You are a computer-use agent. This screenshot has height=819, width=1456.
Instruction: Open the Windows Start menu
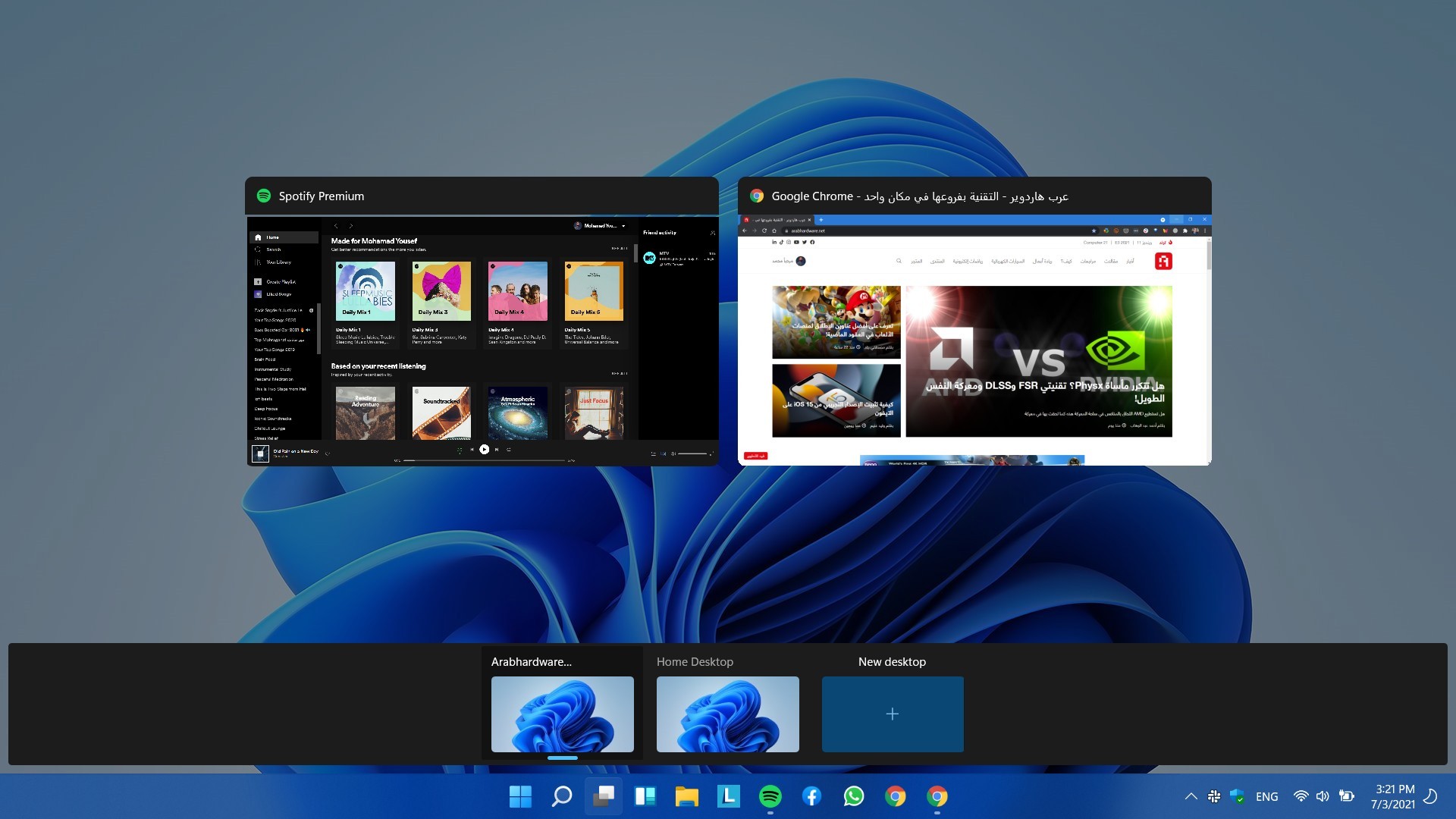(520, 796)
